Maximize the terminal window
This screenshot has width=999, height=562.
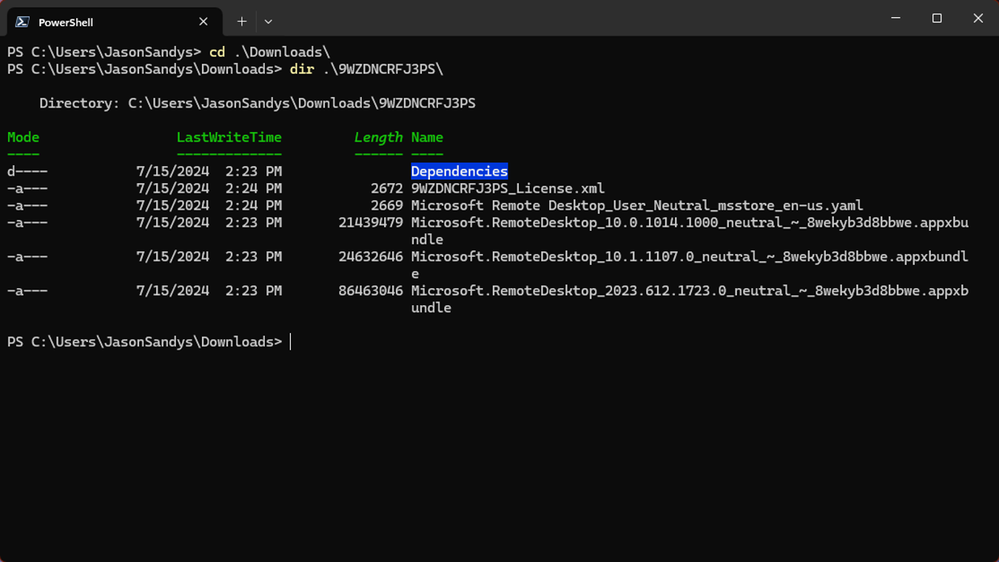coord(937,18)
